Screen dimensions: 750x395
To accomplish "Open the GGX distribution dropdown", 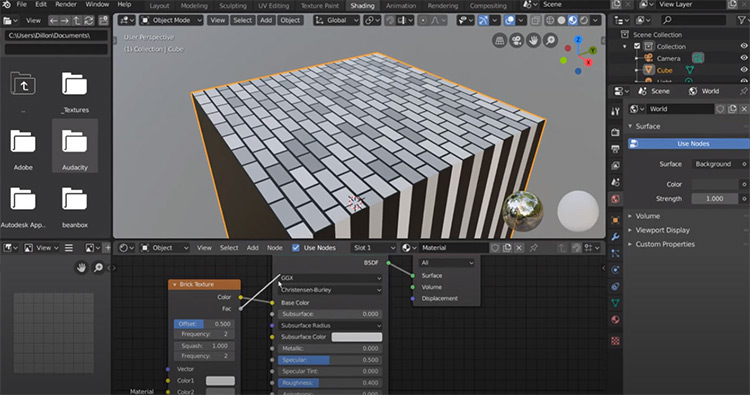I will pyautogui.click(x=331, y=278).
